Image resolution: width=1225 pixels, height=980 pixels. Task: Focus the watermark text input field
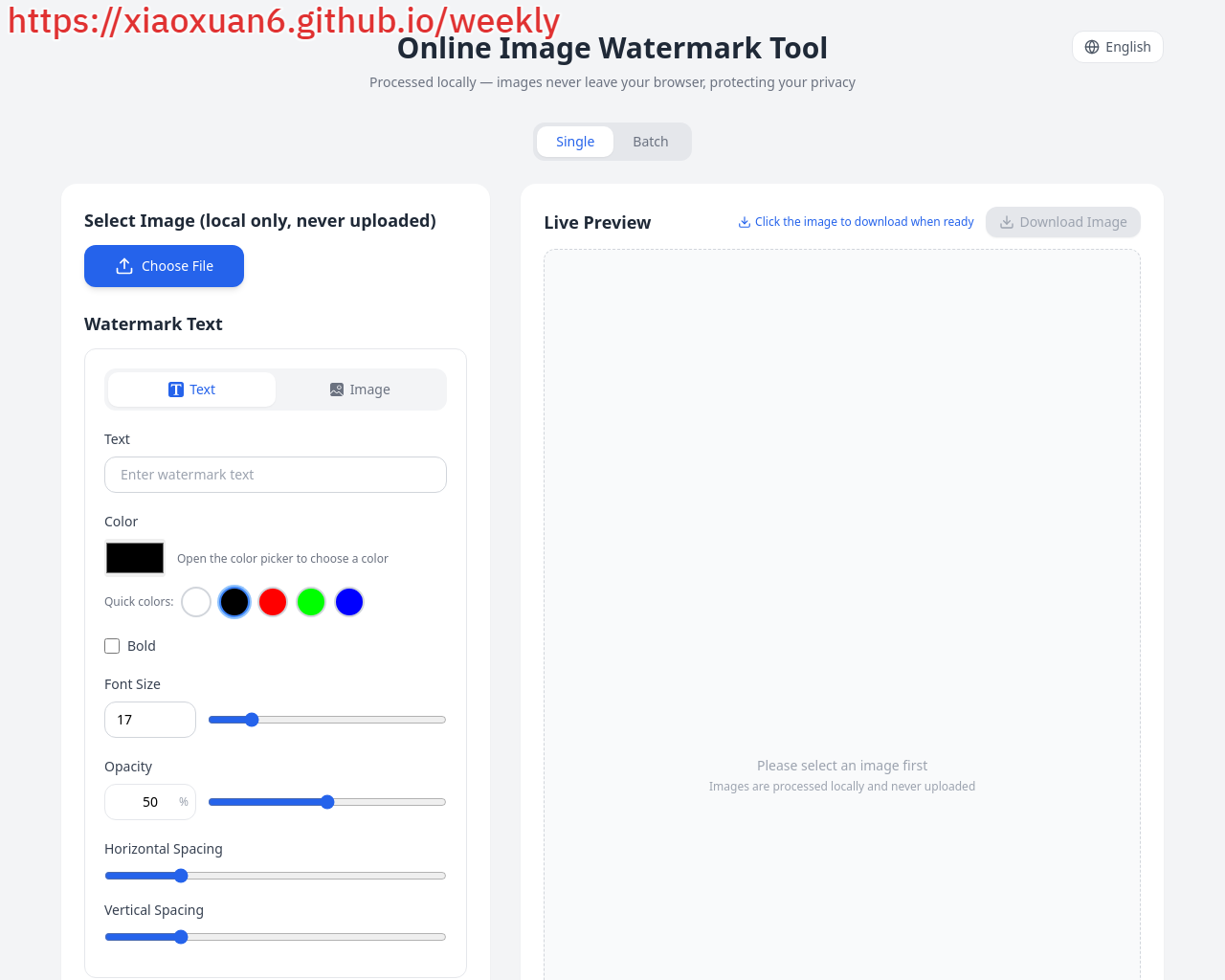276,475
